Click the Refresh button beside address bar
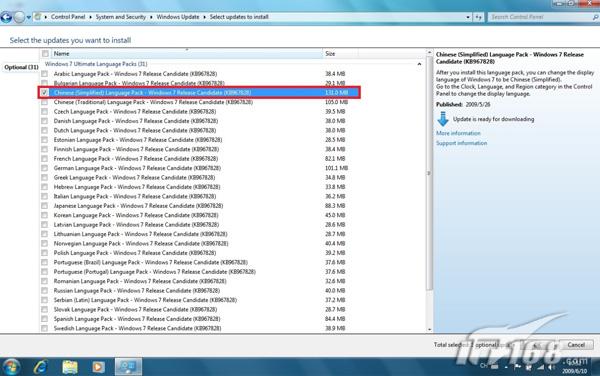Viewport: 600px width, 376px height. [x=478, y=17]
